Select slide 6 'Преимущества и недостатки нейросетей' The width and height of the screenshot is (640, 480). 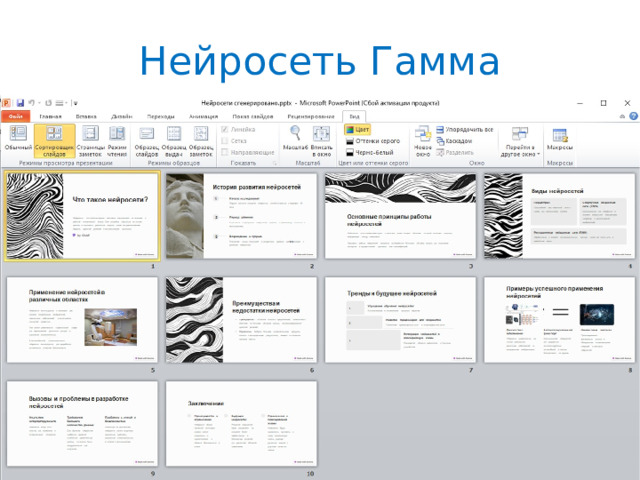(241, 320)
